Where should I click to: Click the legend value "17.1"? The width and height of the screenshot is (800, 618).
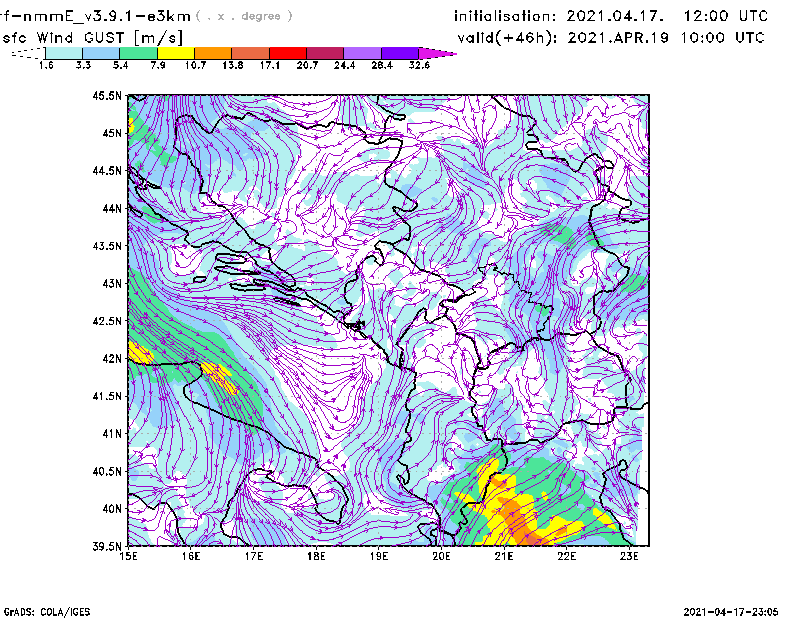pos(269,65)
